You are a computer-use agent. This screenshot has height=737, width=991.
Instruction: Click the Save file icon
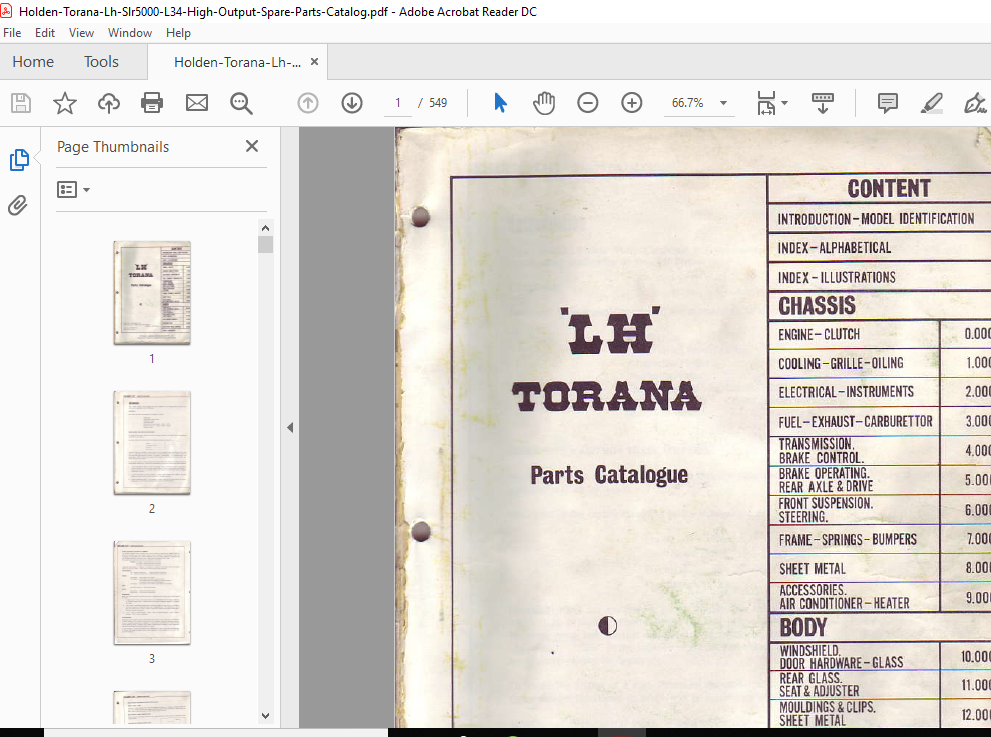click(x=21, y=103)
